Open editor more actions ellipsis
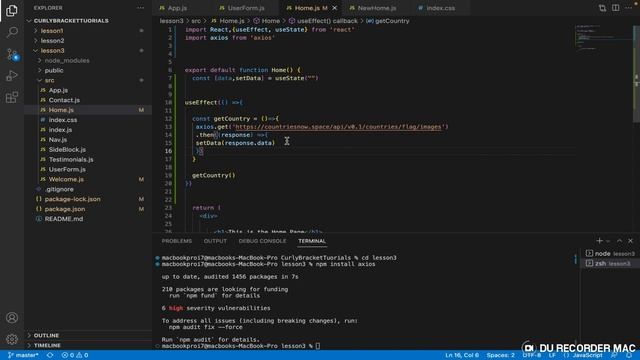The image size is (640, 360). point(629,8)
